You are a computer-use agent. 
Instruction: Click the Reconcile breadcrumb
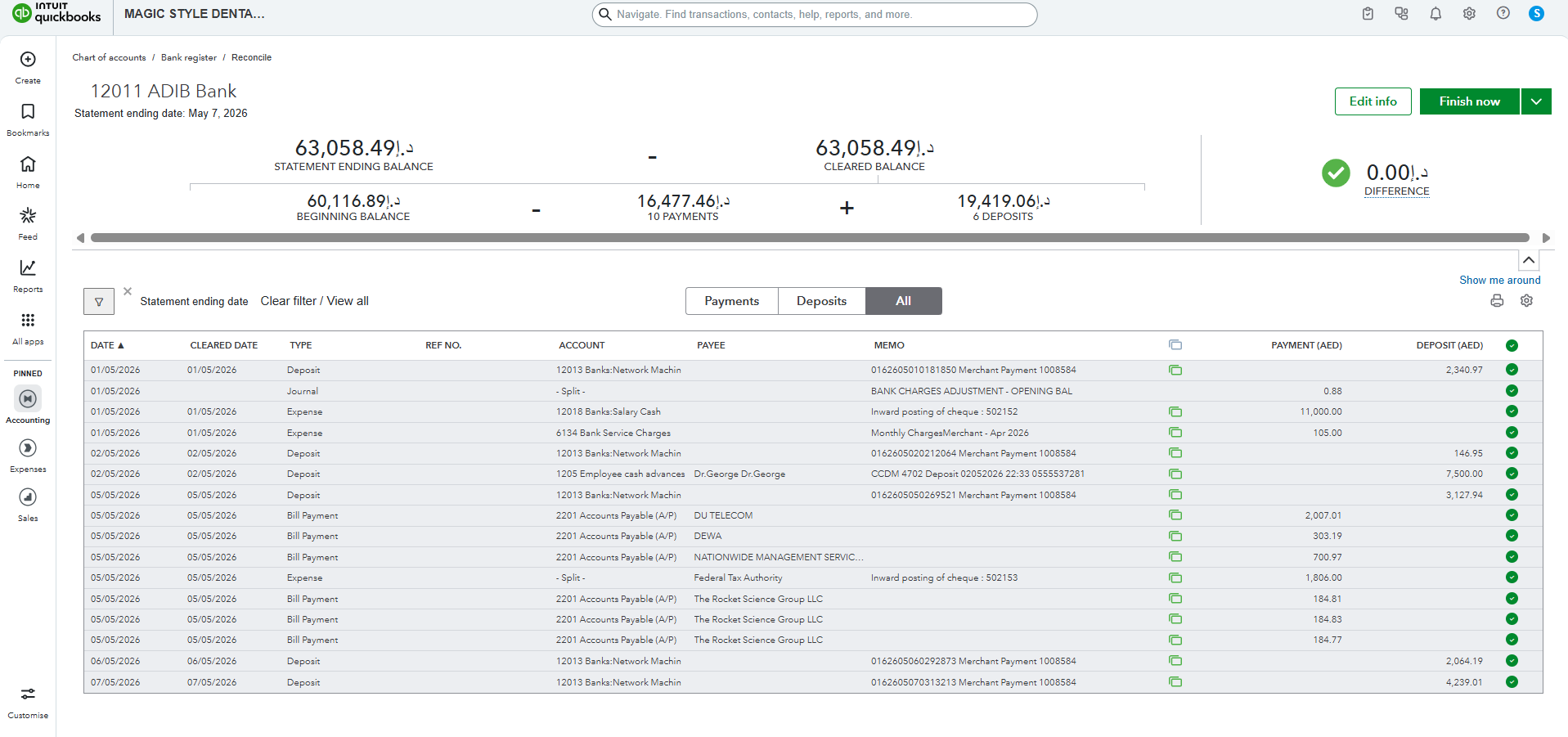tap(251, 57)
